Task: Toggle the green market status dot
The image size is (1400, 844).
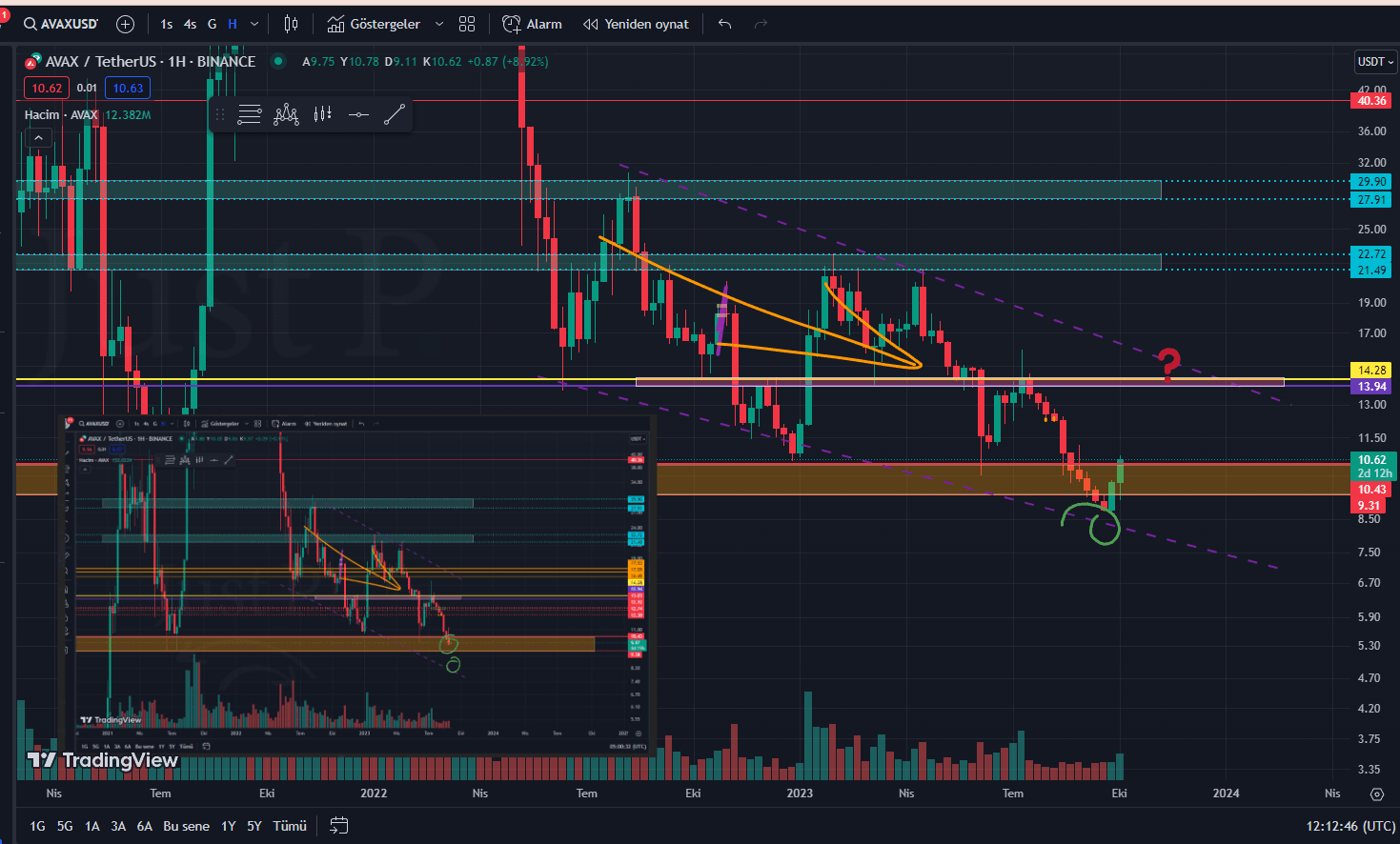Action: point(278,61)
